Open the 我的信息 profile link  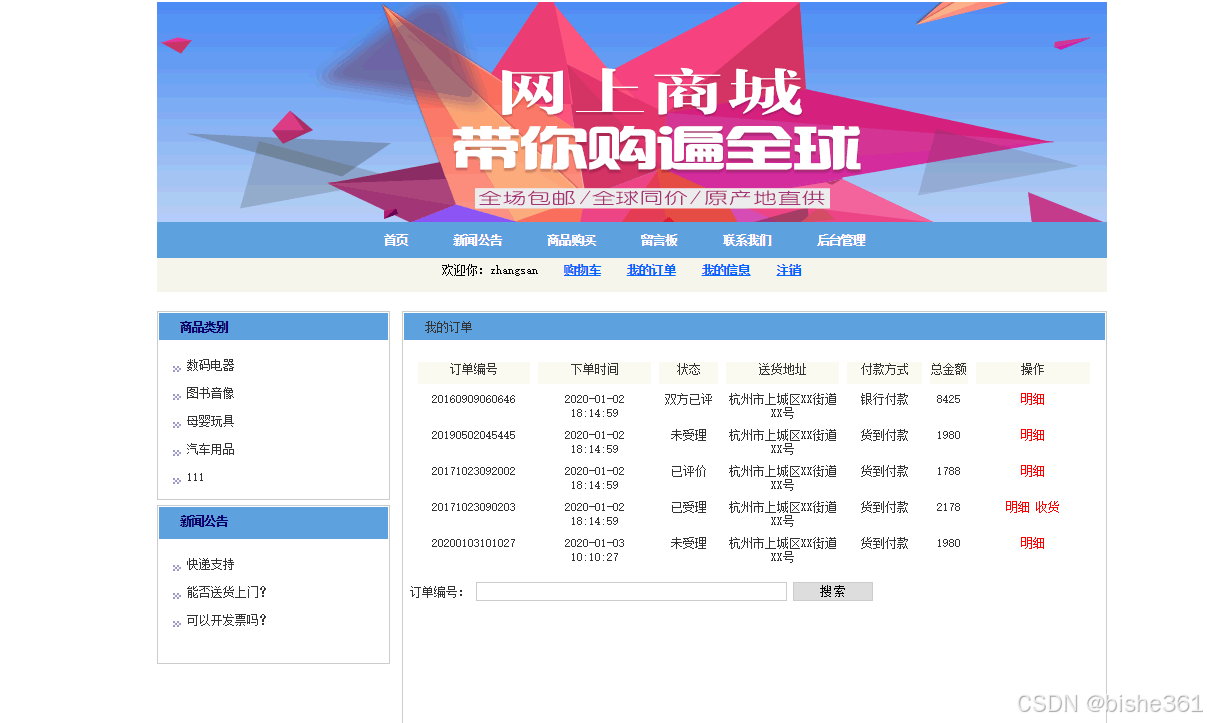[726, 270]
